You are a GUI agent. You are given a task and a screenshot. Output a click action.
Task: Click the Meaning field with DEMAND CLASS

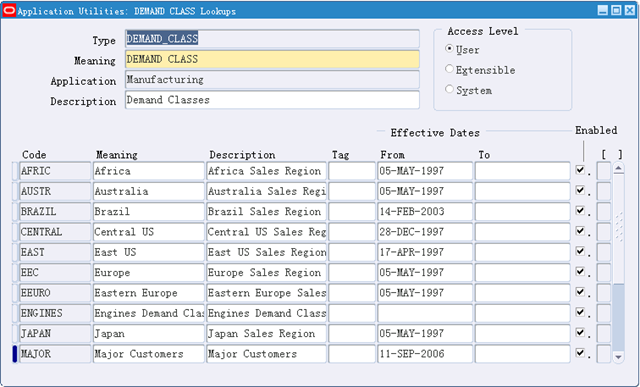coord(272,59)
